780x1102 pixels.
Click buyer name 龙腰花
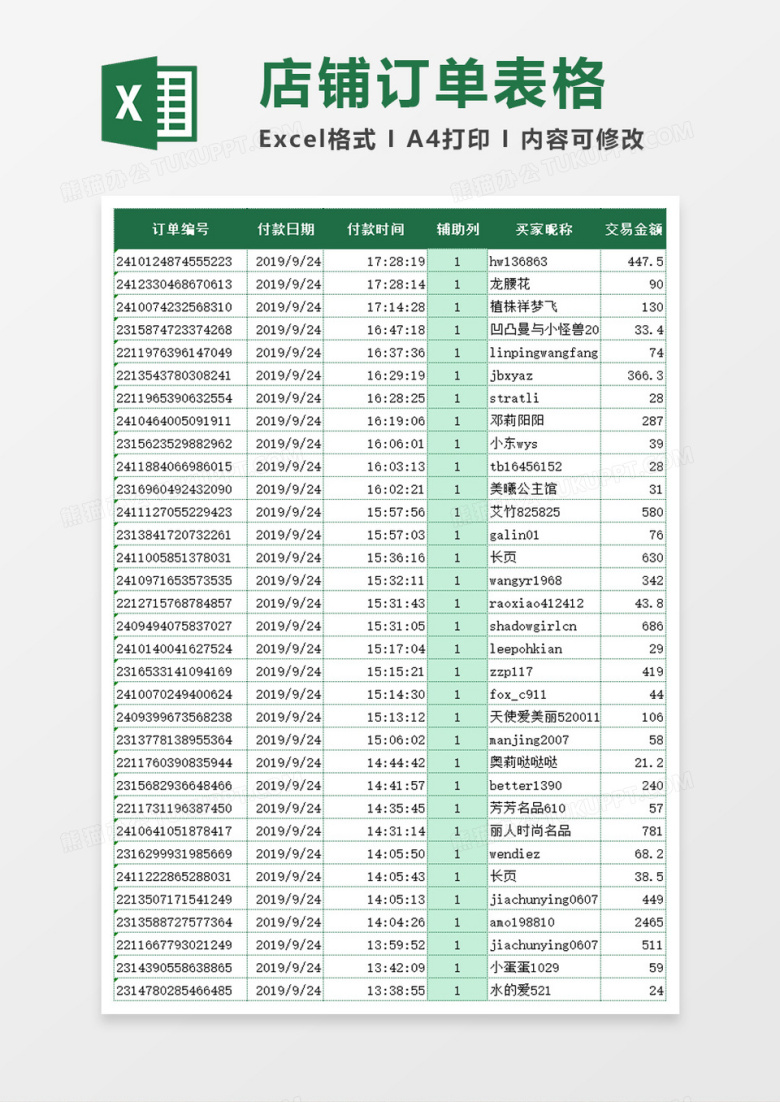[x=510, y=284]
